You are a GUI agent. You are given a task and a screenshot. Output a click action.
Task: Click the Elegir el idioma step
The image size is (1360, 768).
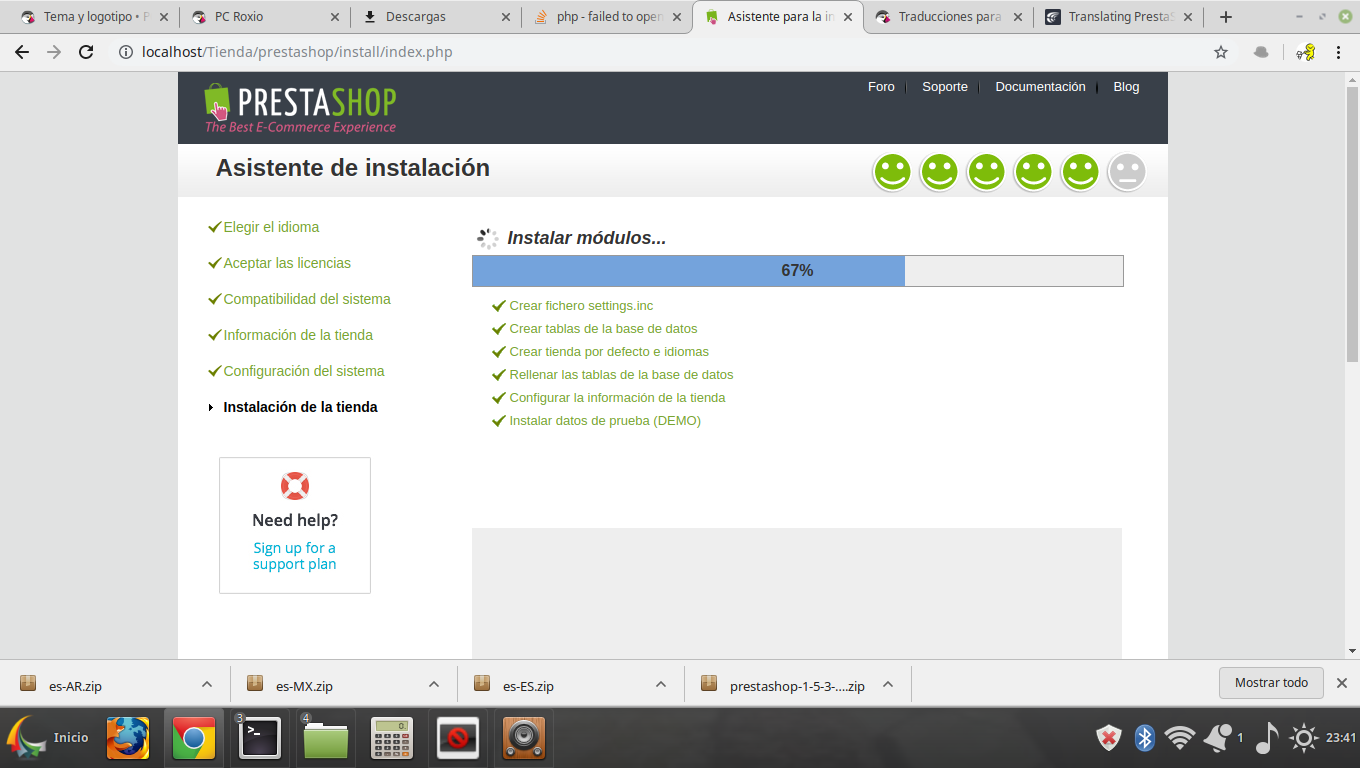pyautogui.click(x=271, y=227)
